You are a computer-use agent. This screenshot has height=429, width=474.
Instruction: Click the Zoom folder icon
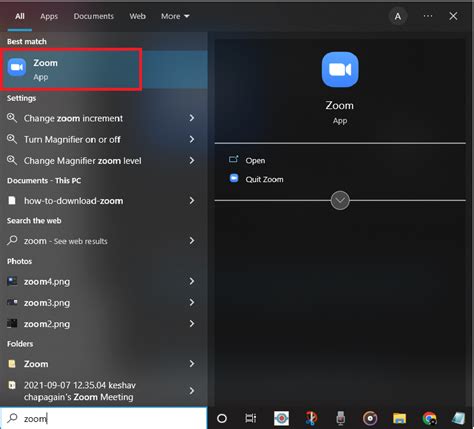[12, 364]
